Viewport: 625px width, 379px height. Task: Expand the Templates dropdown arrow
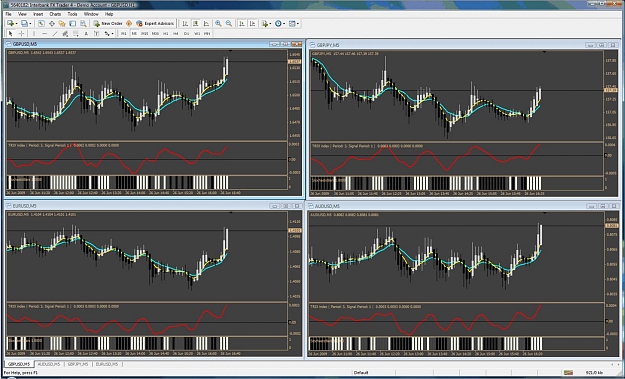pos(298,24)
